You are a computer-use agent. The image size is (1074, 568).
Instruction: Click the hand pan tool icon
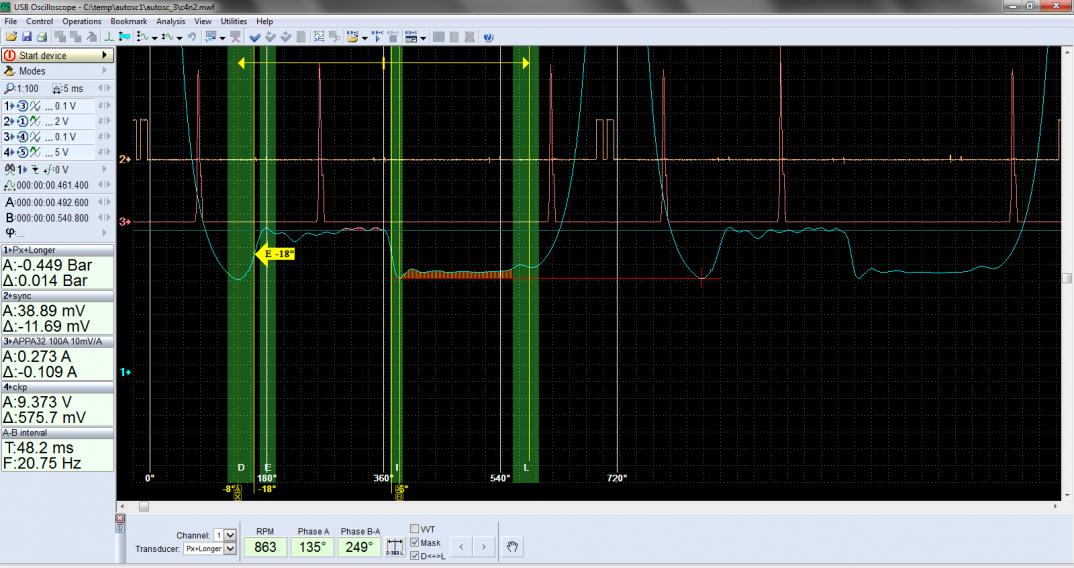514,546
